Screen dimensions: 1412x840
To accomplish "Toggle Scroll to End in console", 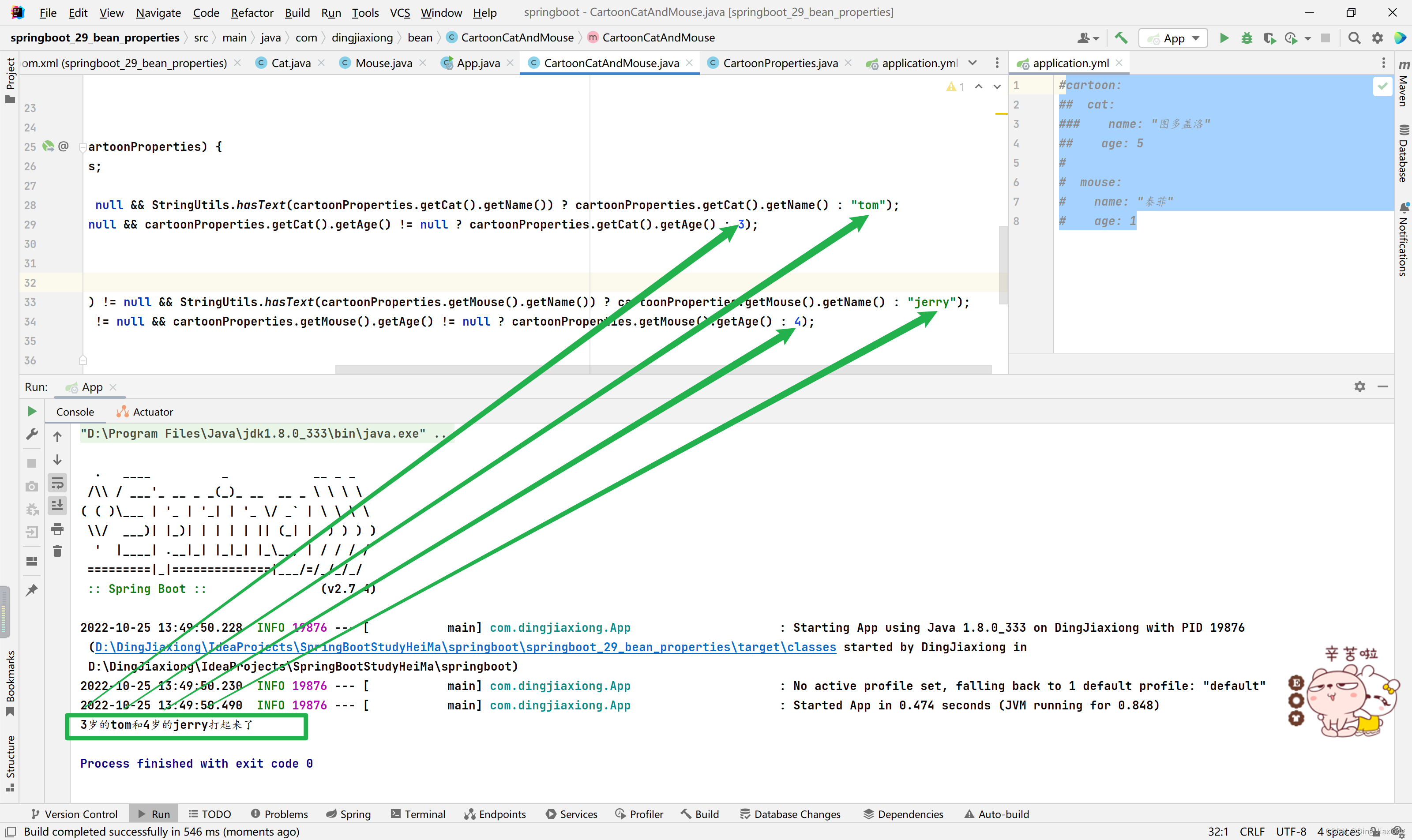I will click(57, 506).
